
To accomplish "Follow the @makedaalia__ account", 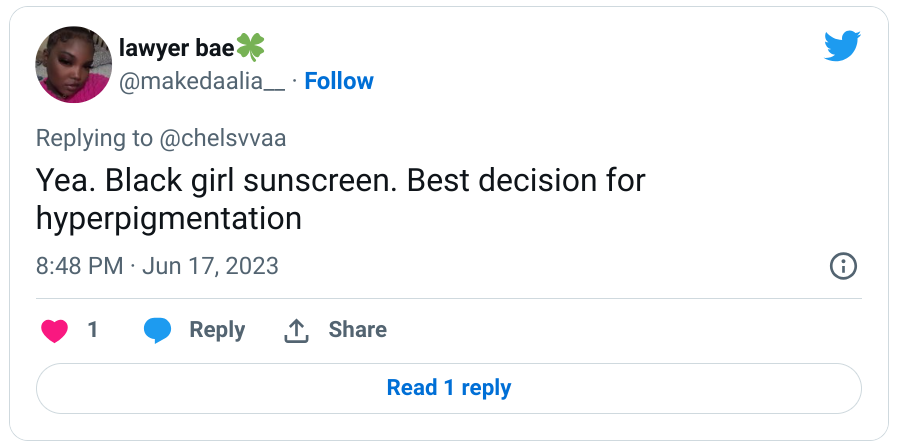I will 339,81.
